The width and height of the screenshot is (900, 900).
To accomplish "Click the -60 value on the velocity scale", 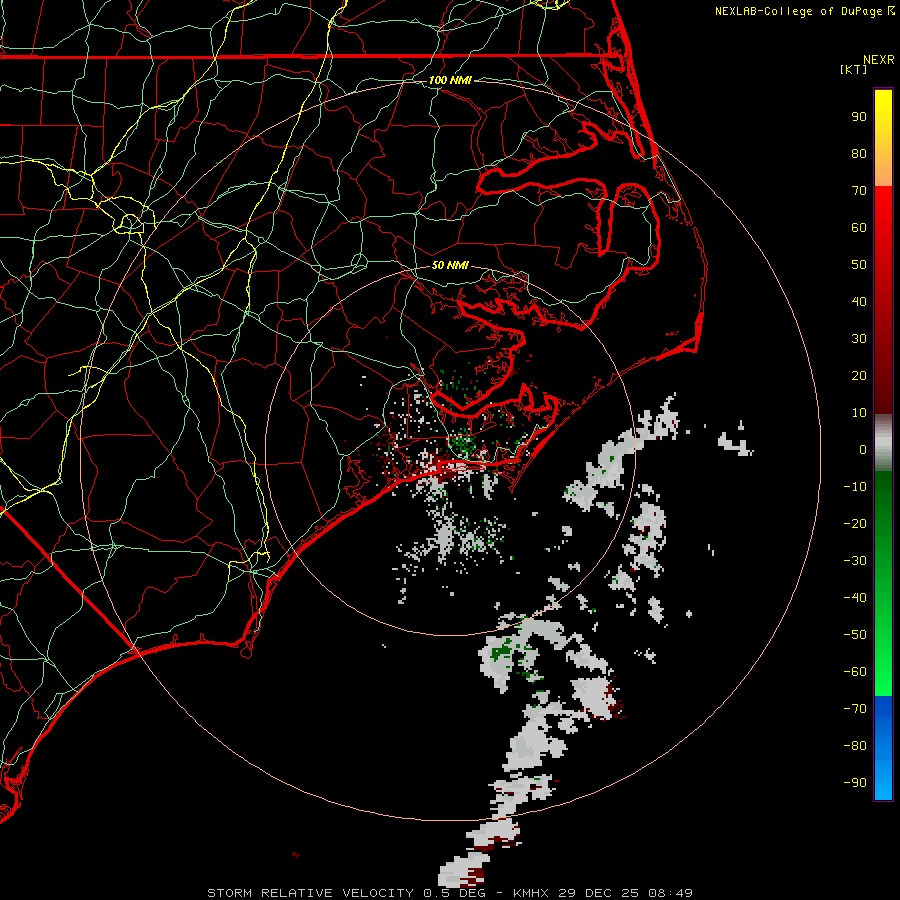I will (x=855, y=672).
